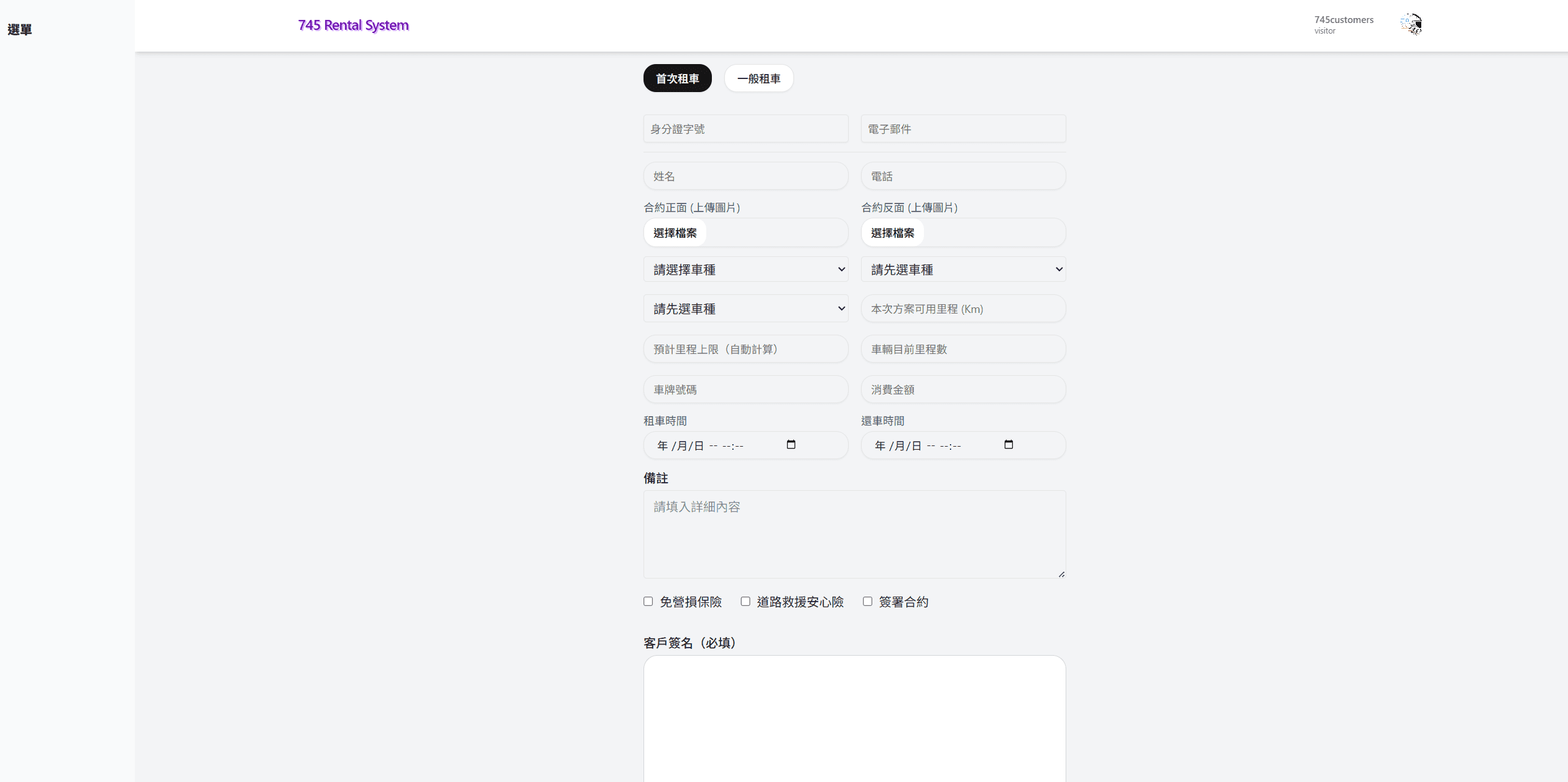The height and width of the screenshot is (782, 1568).
Task: Focus the 預計里程上限 field
Action: [x=745, y=349]
